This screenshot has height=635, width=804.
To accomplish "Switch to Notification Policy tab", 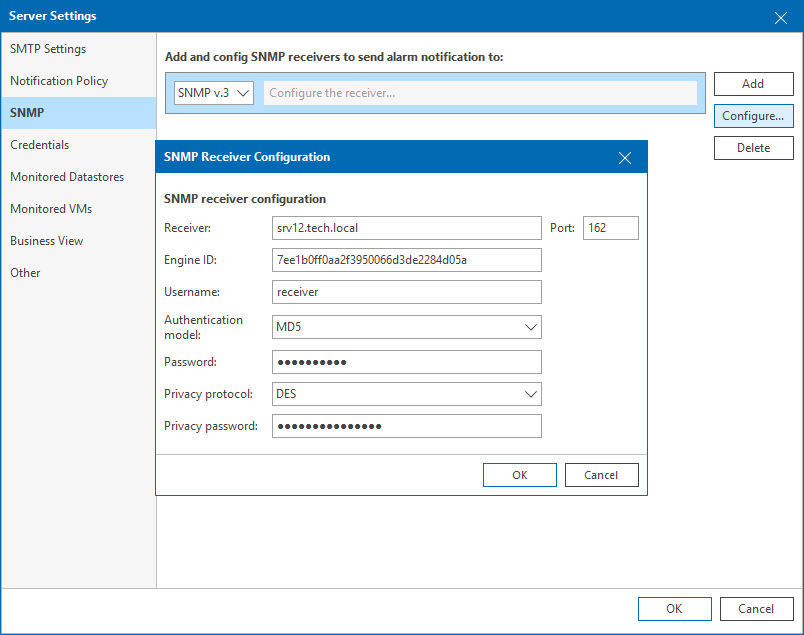I will point(59,81).
